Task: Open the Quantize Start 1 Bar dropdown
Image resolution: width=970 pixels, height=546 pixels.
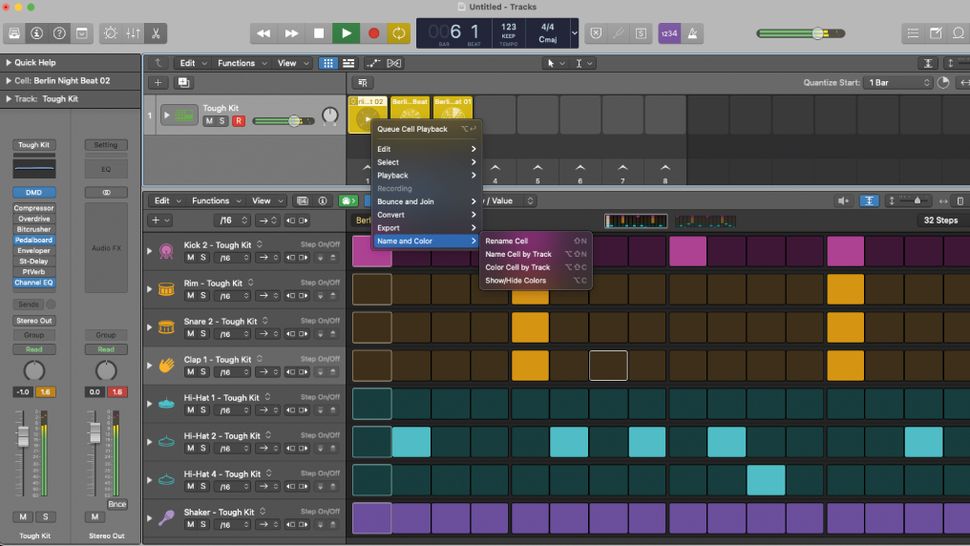Action: 898,83
